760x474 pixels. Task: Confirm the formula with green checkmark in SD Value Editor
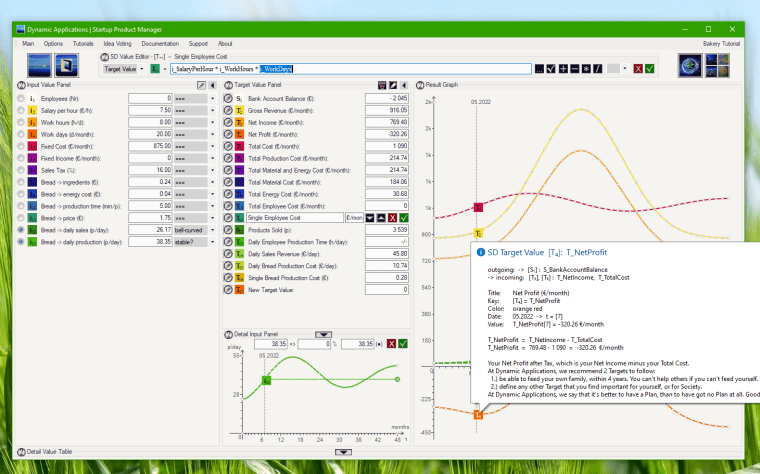(x=650, y=68)
